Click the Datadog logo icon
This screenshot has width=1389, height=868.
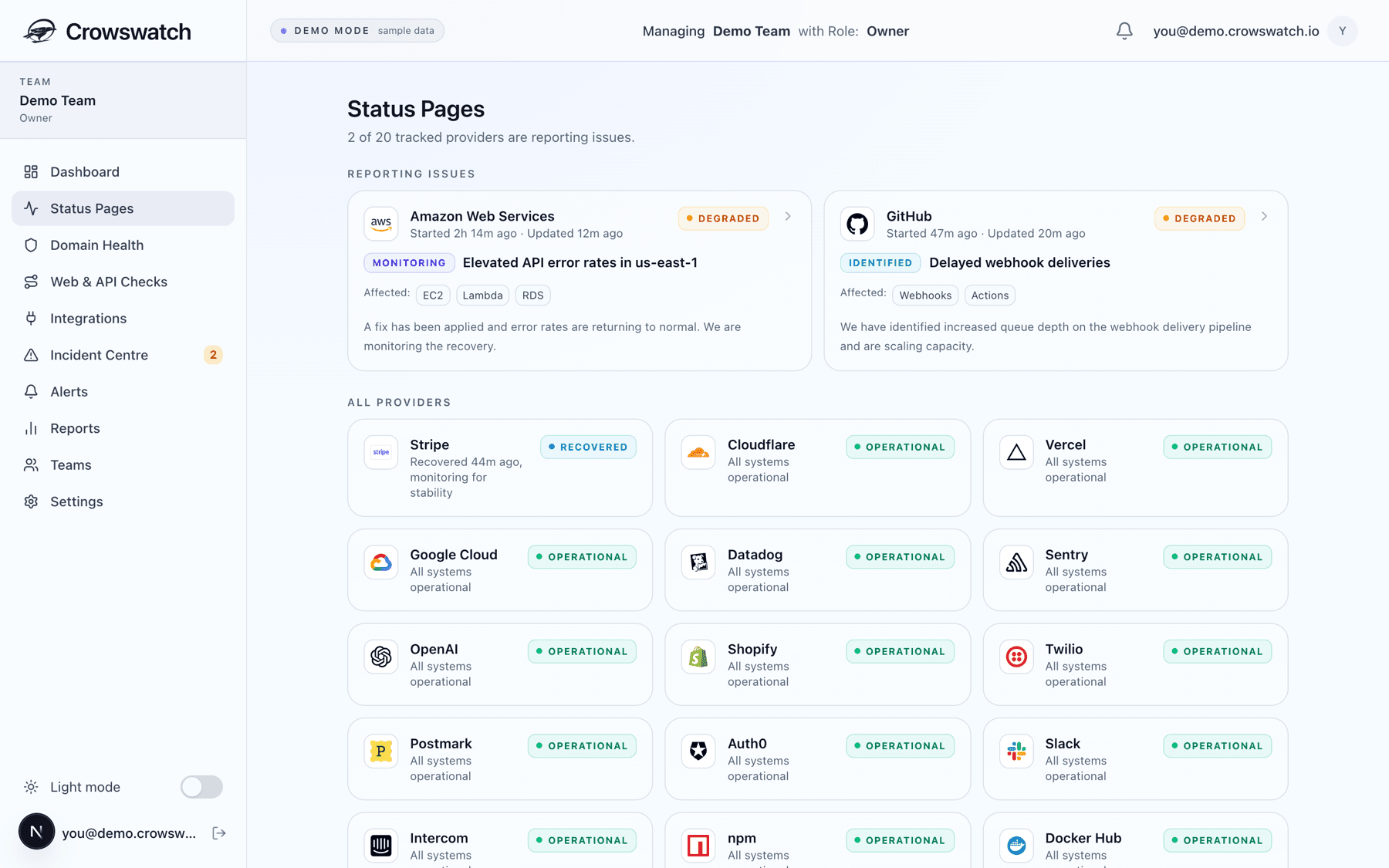pyautogui.click(x=698, y=562)
